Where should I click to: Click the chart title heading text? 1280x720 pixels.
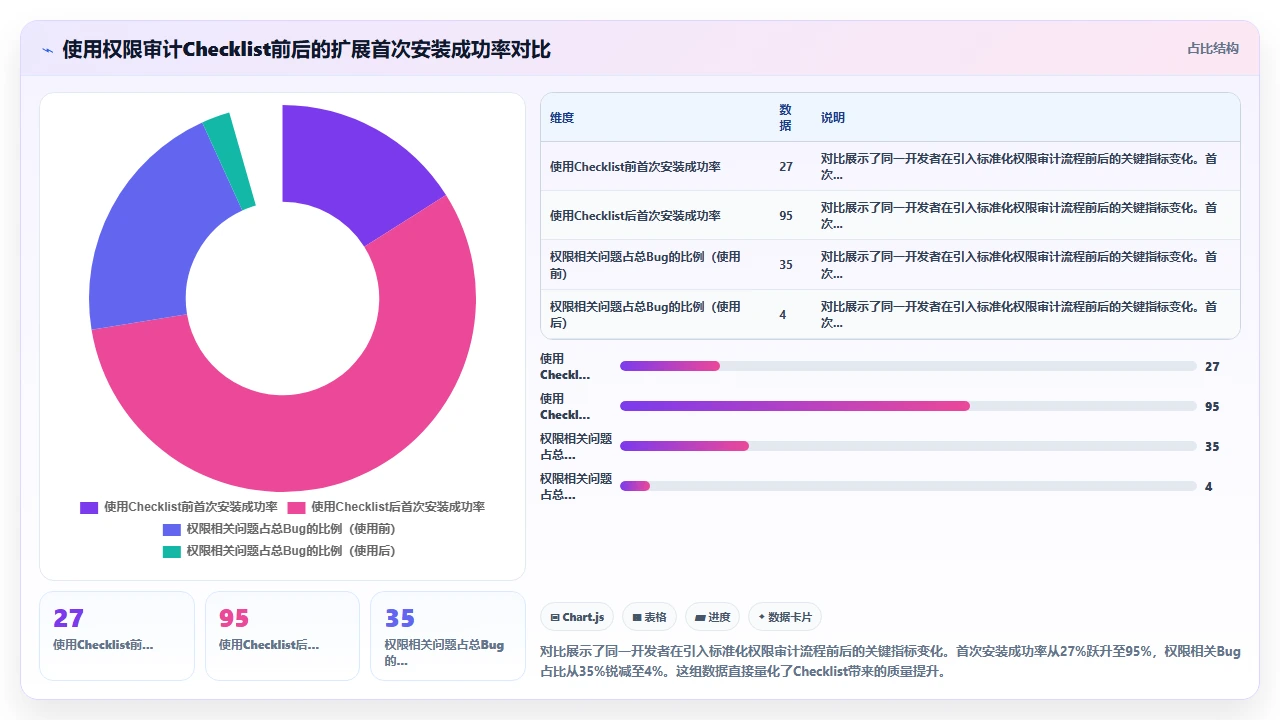[x=306, y=49]
